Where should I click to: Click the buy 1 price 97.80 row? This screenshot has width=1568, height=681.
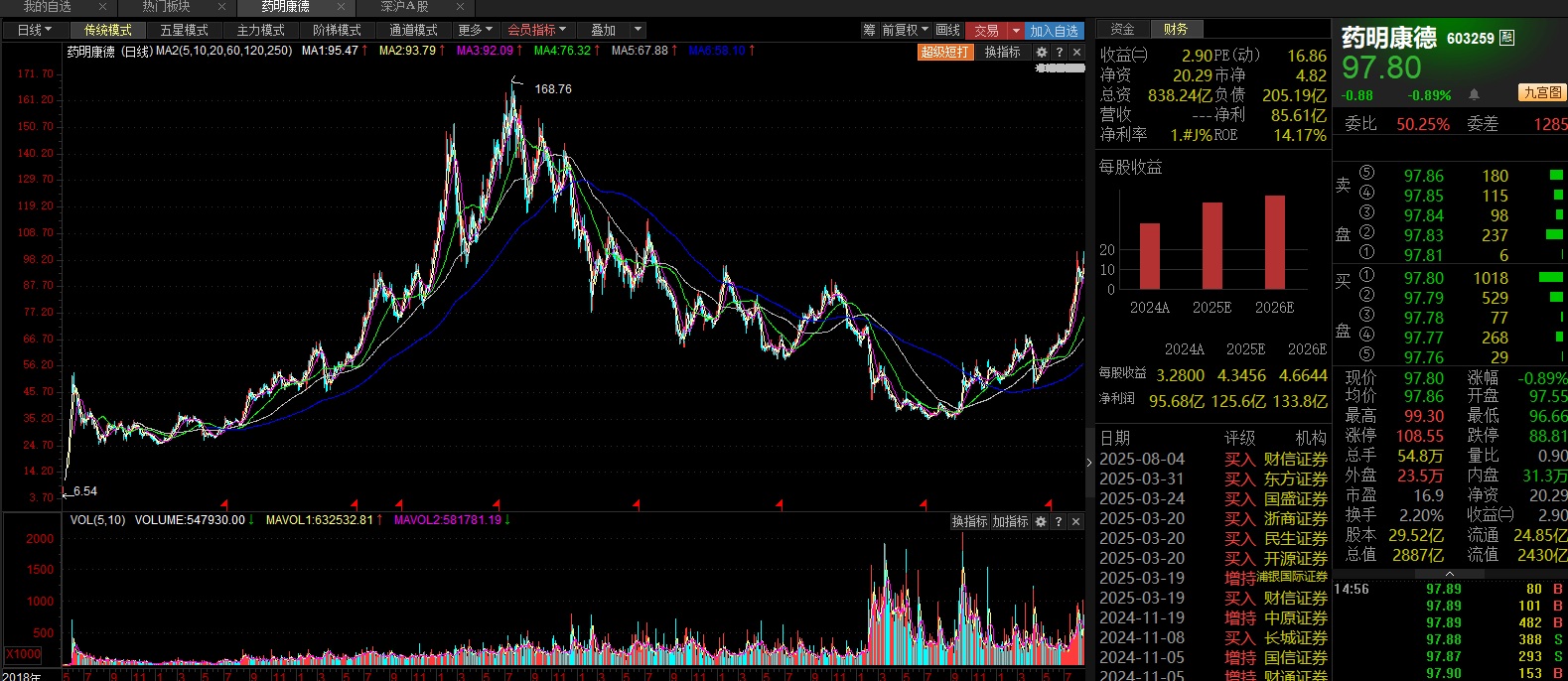coord(1450,278)
